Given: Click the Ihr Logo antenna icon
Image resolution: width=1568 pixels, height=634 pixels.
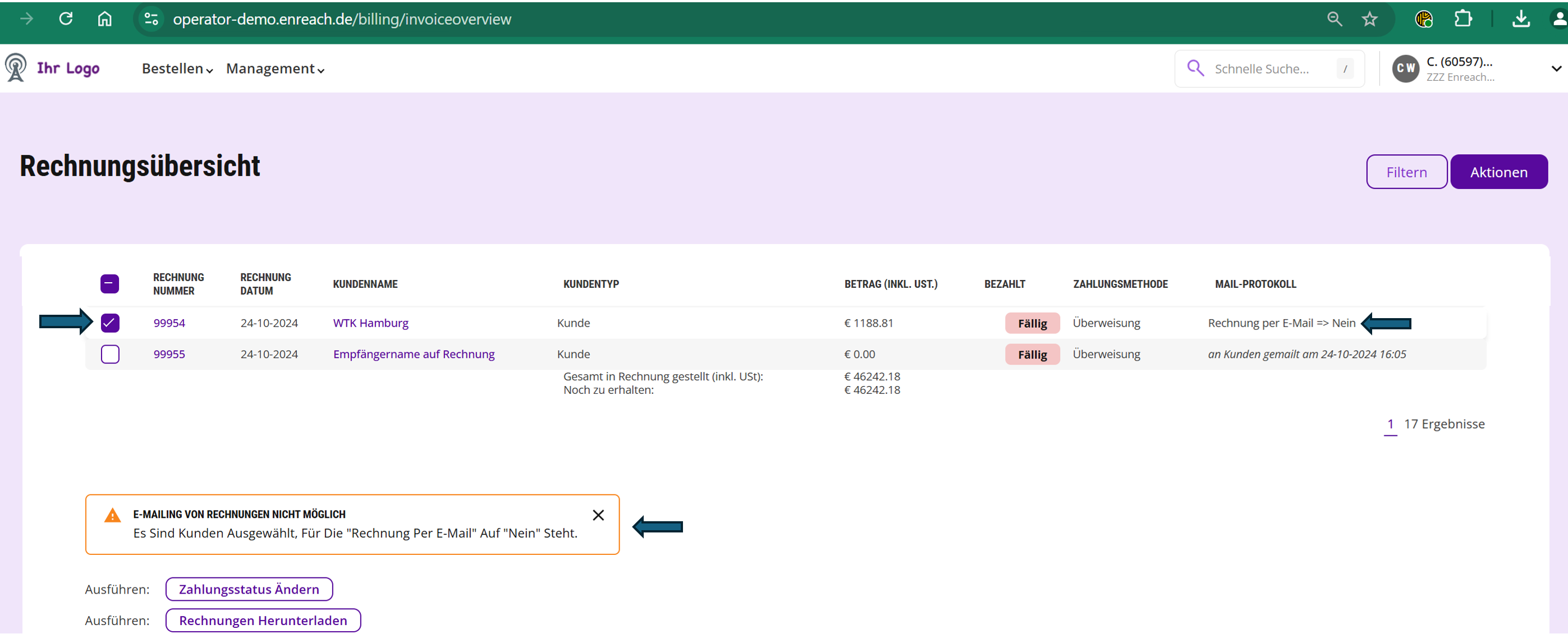Looking at the screenshot, I should click(15, 67).
